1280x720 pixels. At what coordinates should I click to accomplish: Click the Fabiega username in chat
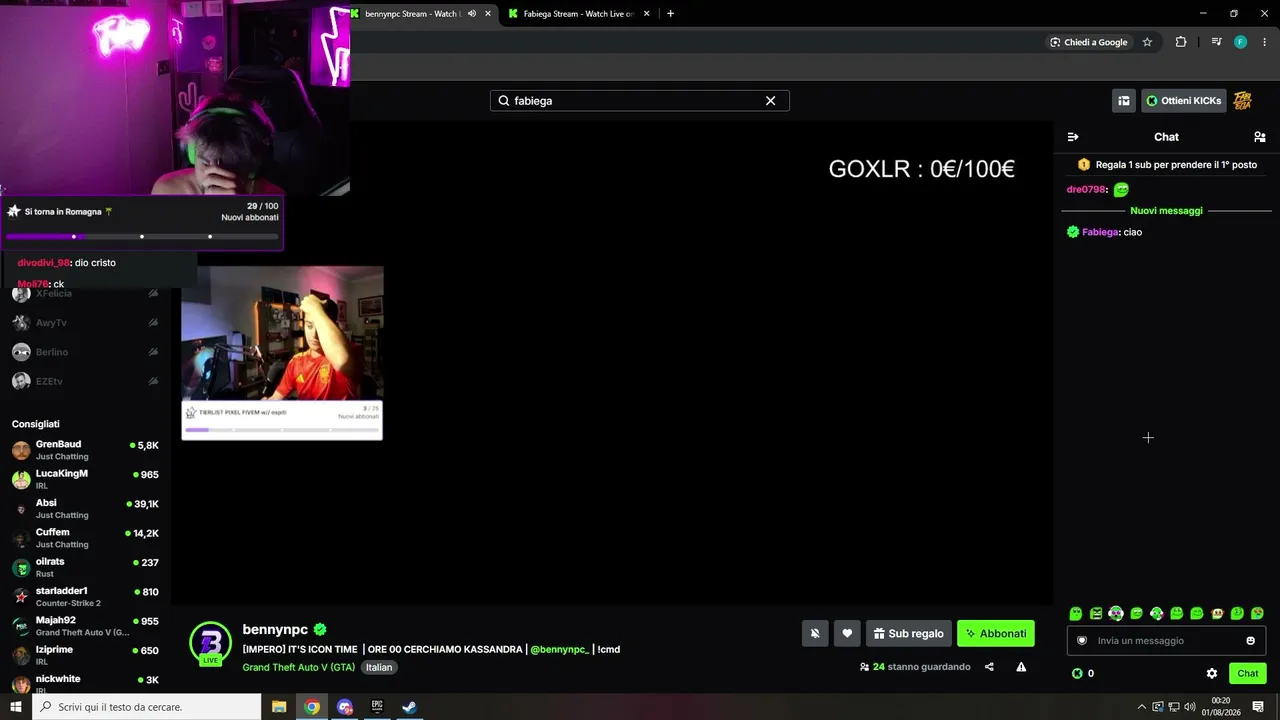tap(1100, 232)
